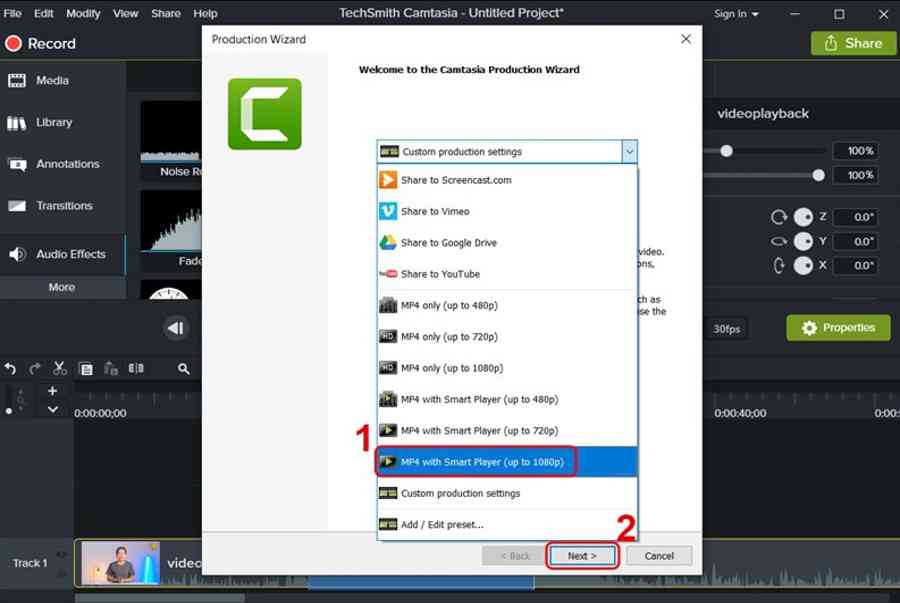The width and height of the screenshot is (900, 603).
Task: Click the Cut scissors icon
Action: tap(60, 368)
